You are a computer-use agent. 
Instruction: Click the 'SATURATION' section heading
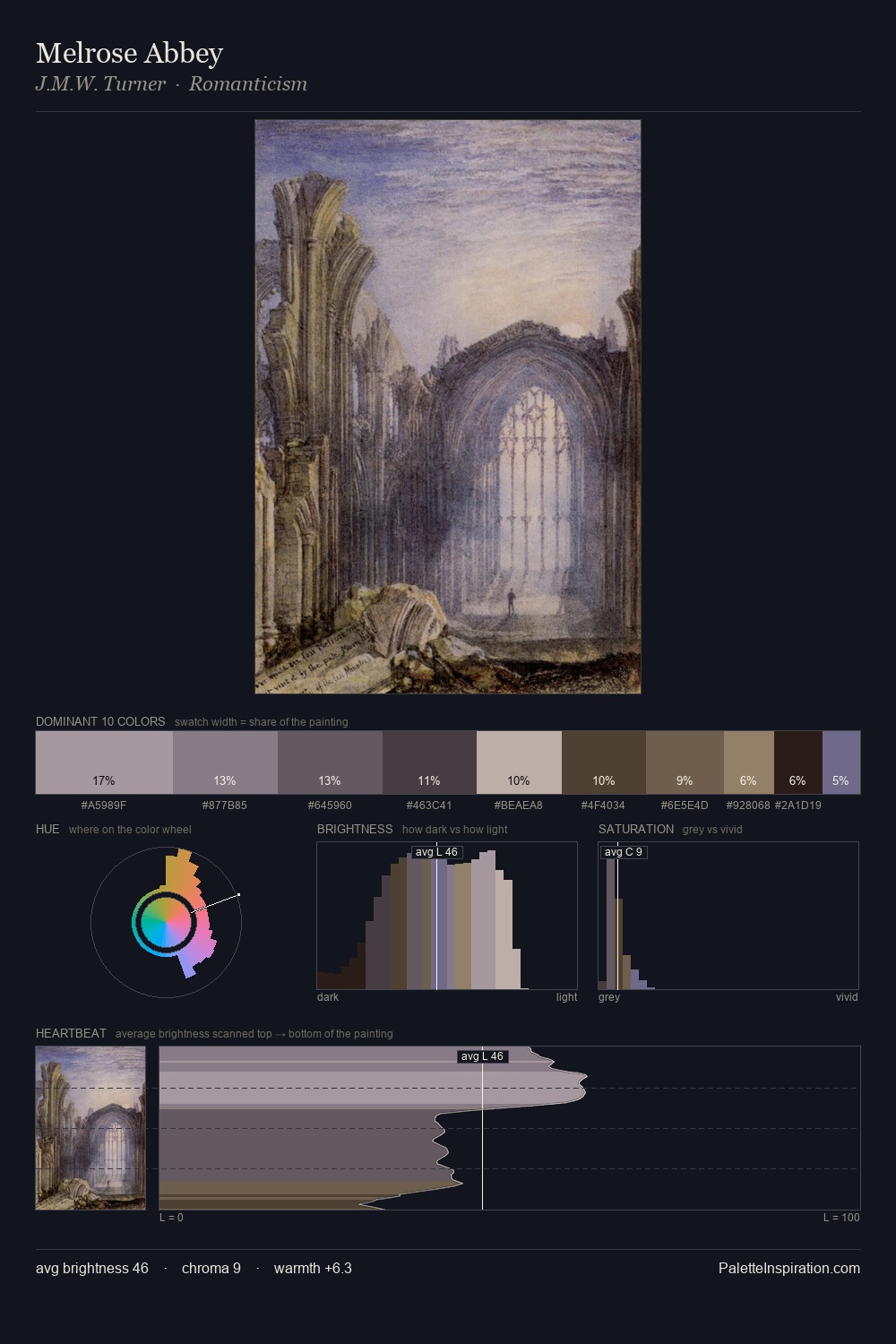[x=636, y=829]
